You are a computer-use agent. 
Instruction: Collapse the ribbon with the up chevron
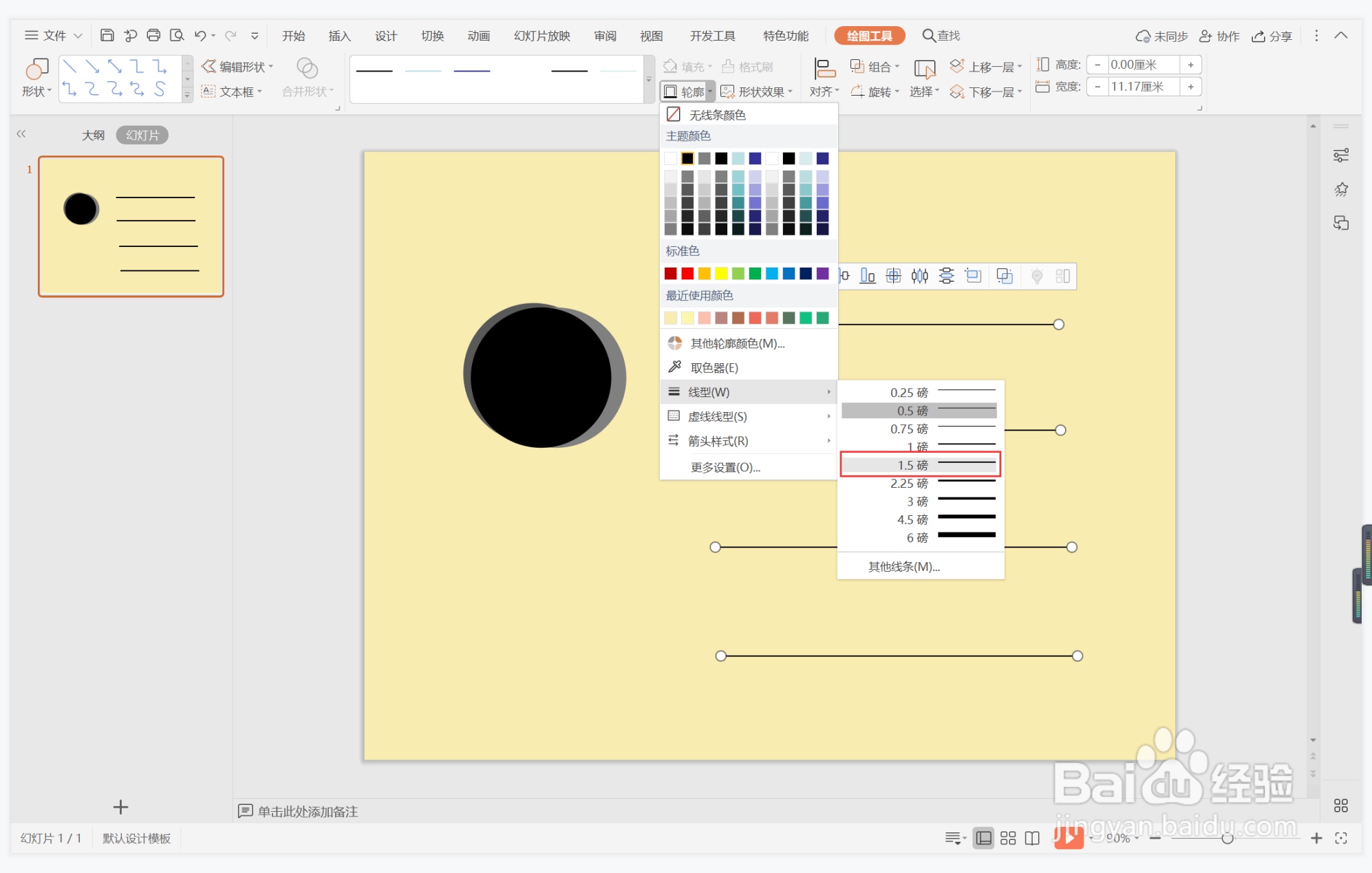click(x=1340, y=35)
